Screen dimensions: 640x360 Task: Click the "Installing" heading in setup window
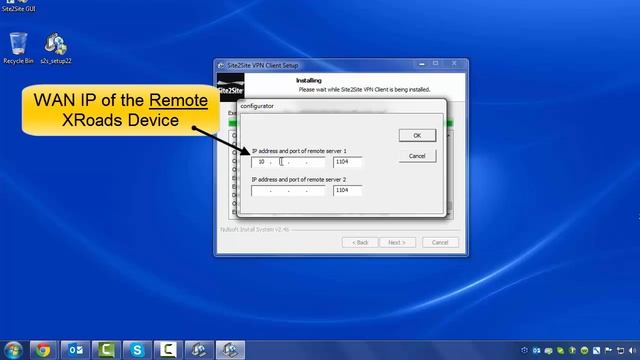click(309, 80)
